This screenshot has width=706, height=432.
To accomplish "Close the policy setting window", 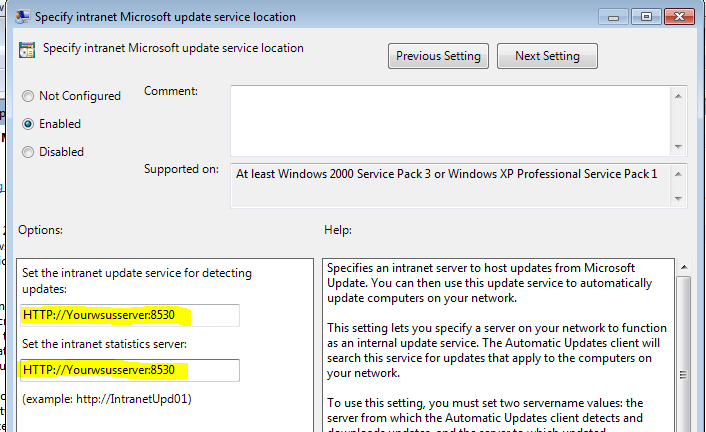I will (679, 17).
